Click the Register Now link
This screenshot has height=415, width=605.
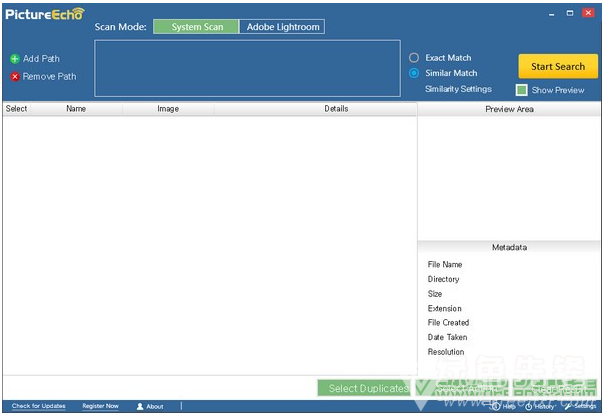[x=100, y=406]
